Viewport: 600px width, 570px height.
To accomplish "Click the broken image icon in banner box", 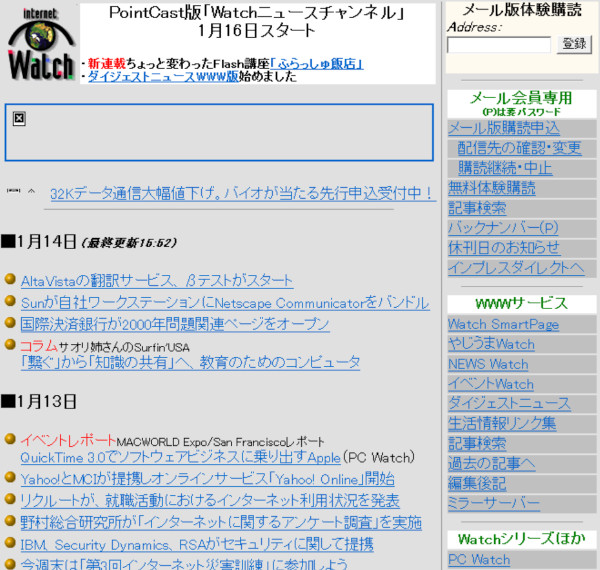I will click(x=19, y=119).
